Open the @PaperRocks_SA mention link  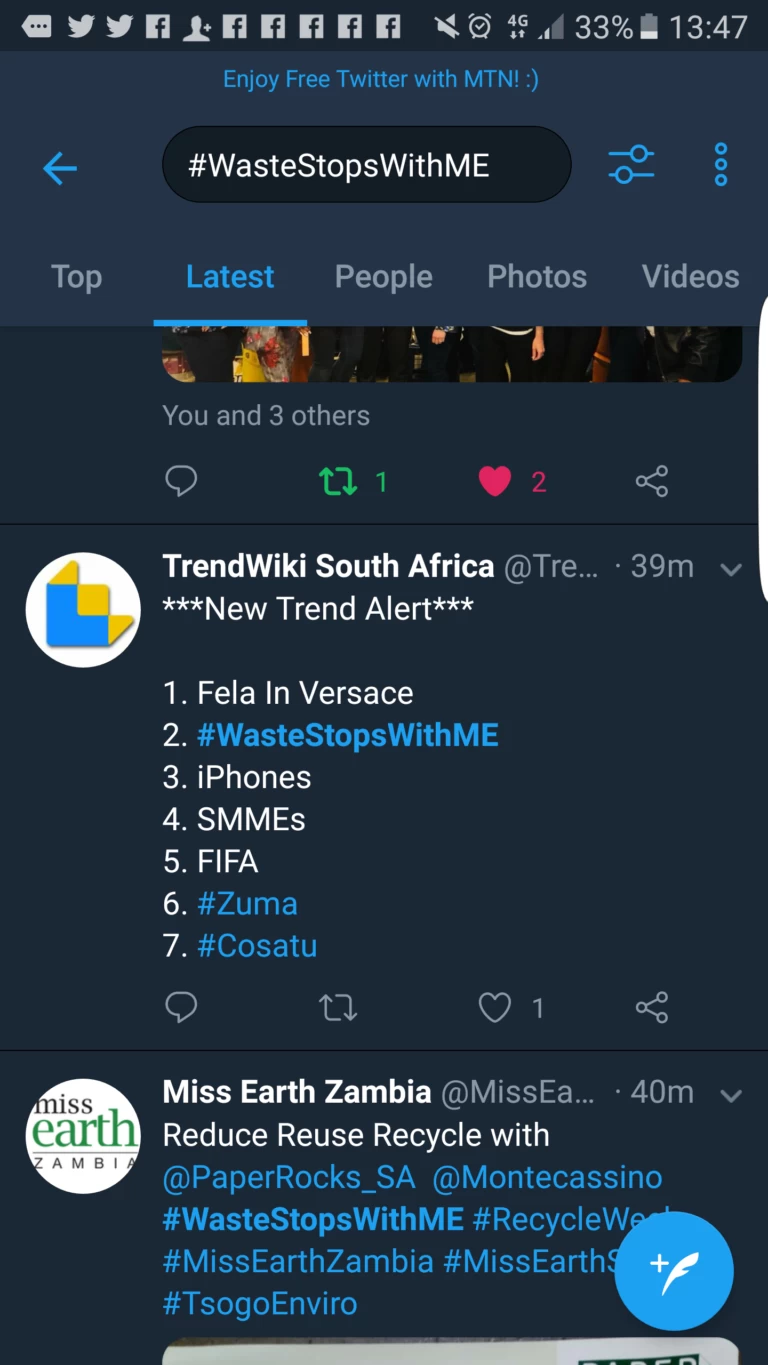[289, 1177]
